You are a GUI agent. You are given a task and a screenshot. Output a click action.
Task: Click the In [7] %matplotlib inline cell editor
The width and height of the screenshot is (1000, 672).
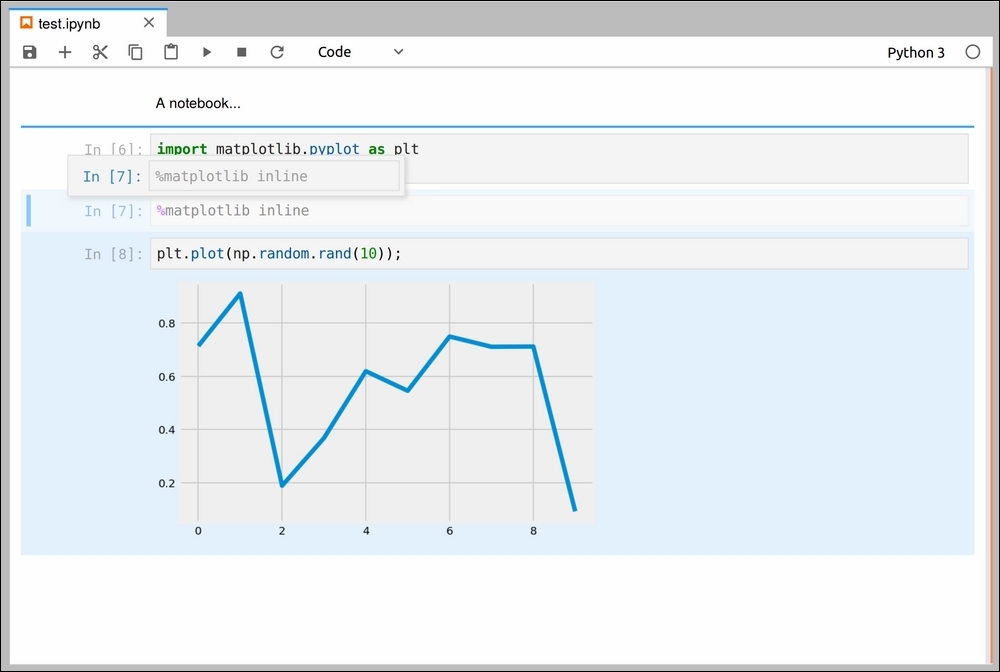point(559,210)
